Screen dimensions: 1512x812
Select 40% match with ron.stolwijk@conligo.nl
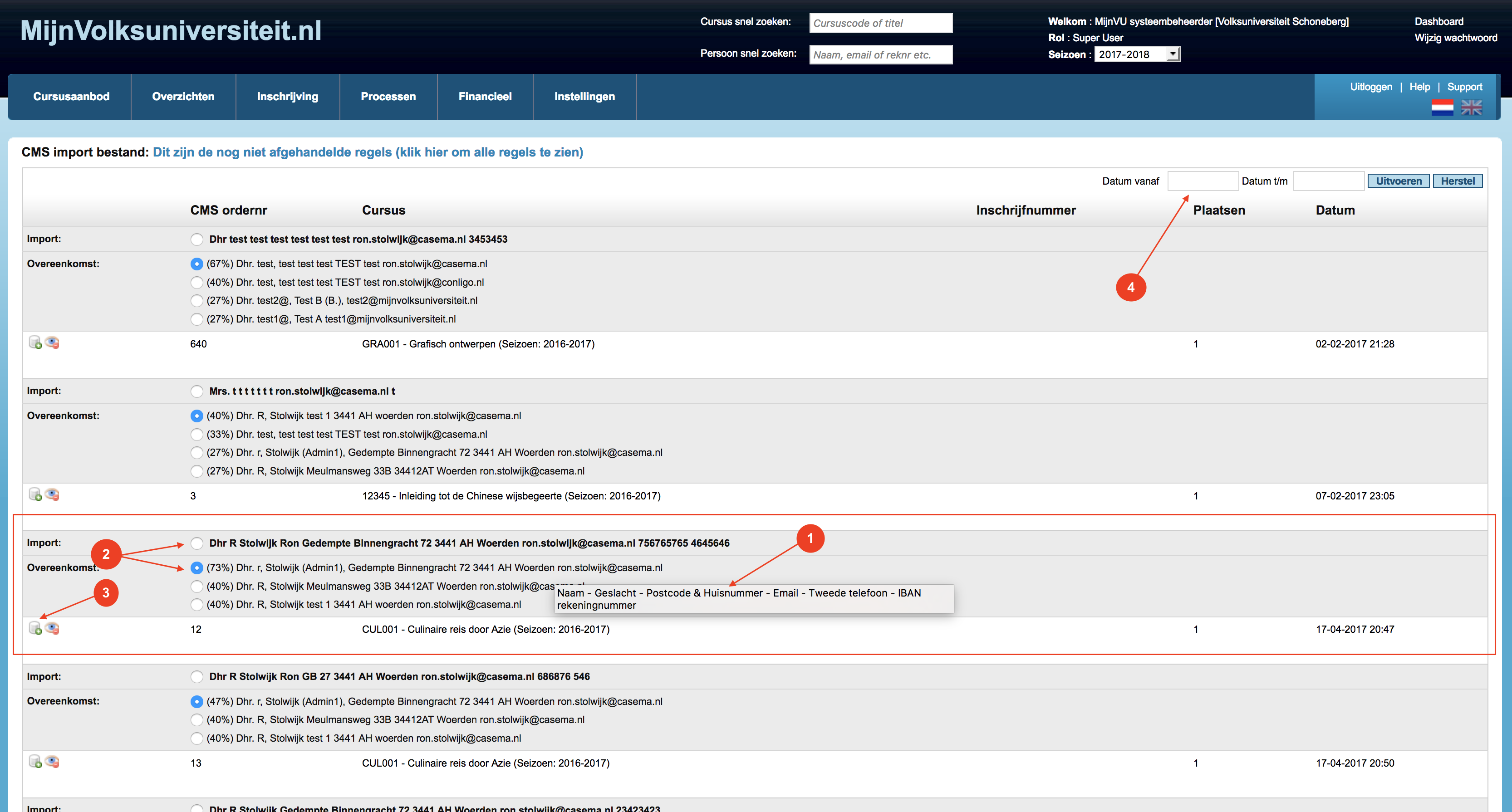(196, 282)
